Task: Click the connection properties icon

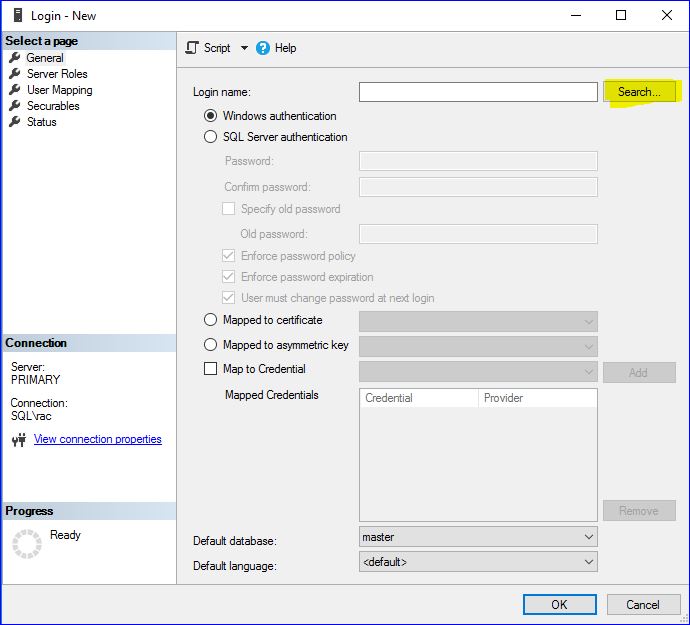Action: tap(18, 440)
